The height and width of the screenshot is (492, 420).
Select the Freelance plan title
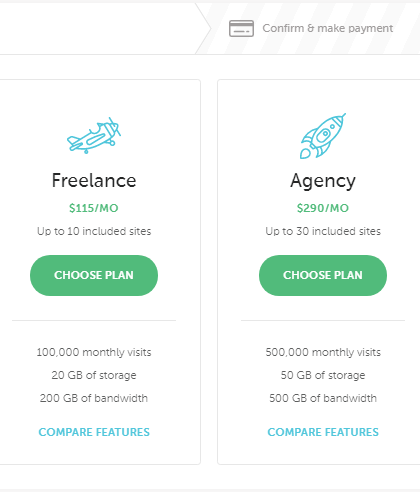click(94, 180)
